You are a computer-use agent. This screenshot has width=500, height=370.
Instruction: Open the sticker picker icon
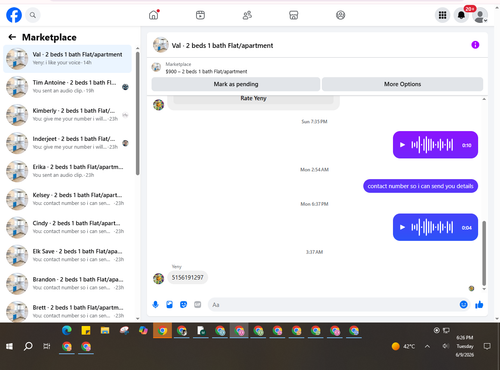183,304
